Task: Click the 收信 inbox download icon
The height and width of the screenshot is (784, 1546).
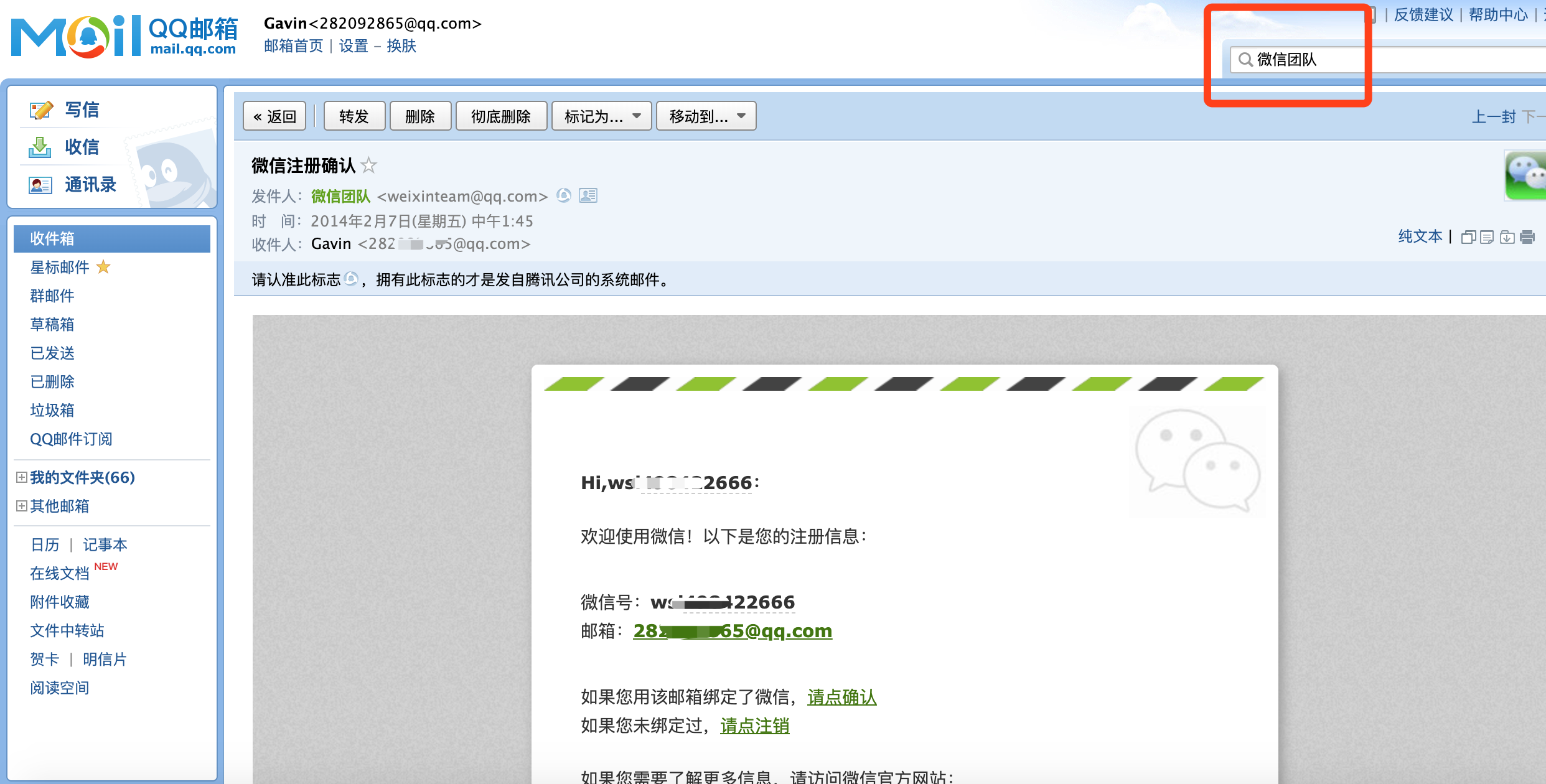Action: (x=40, y=147)
